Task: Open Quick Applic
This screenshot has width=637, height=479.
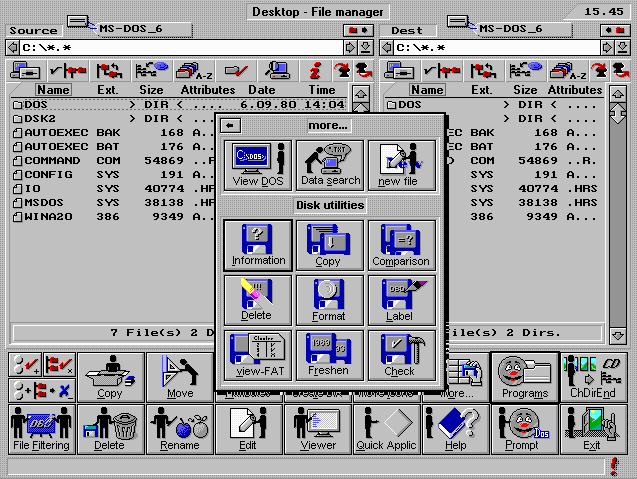Action: click(387, 429)
